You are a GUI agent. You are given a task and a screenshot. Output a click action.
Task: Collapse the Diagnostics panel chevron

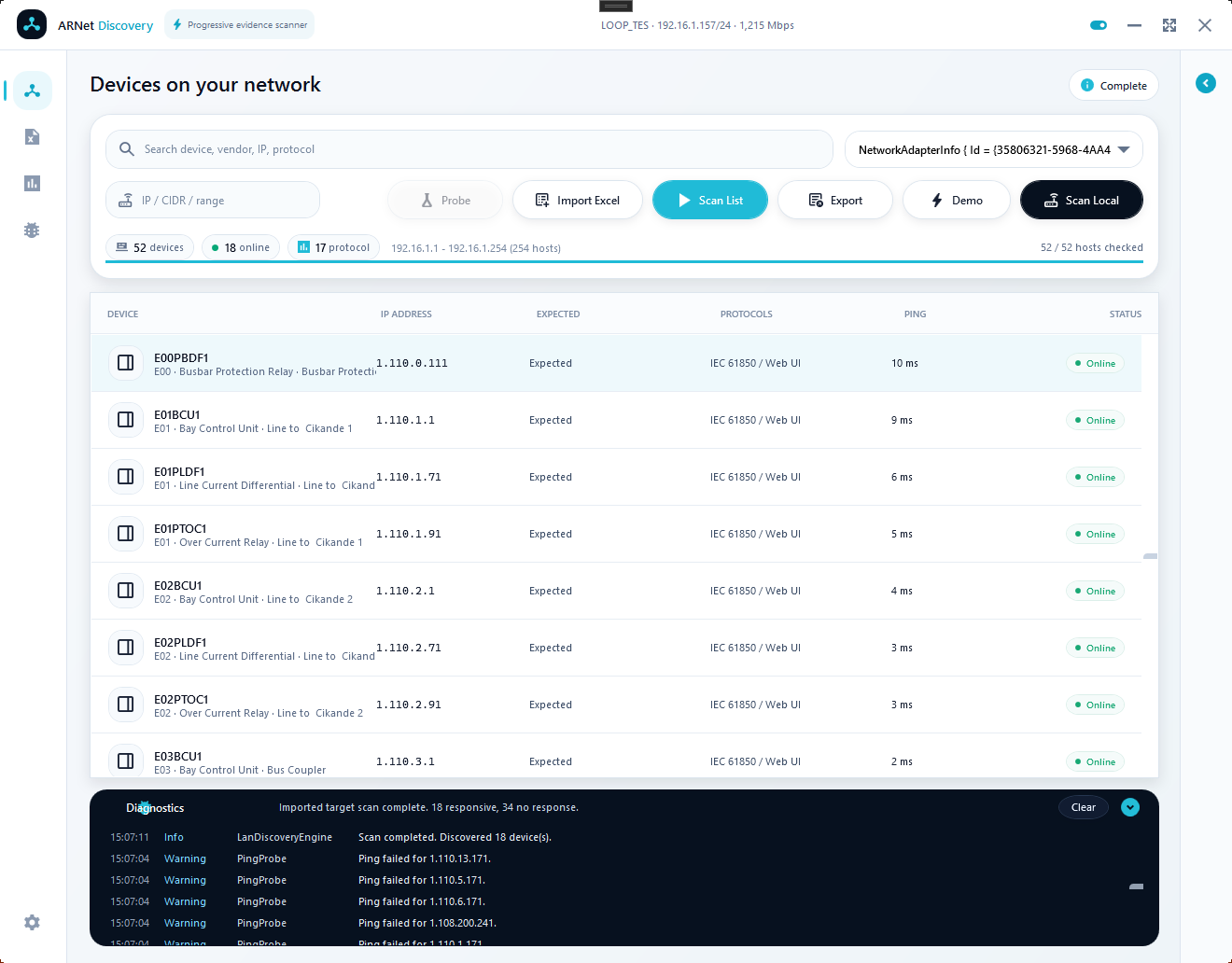(1130, 807)
